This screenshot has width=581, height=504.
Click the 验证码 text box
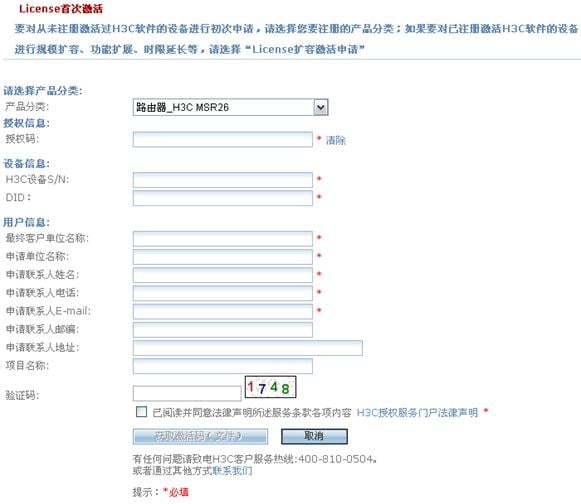187,394
